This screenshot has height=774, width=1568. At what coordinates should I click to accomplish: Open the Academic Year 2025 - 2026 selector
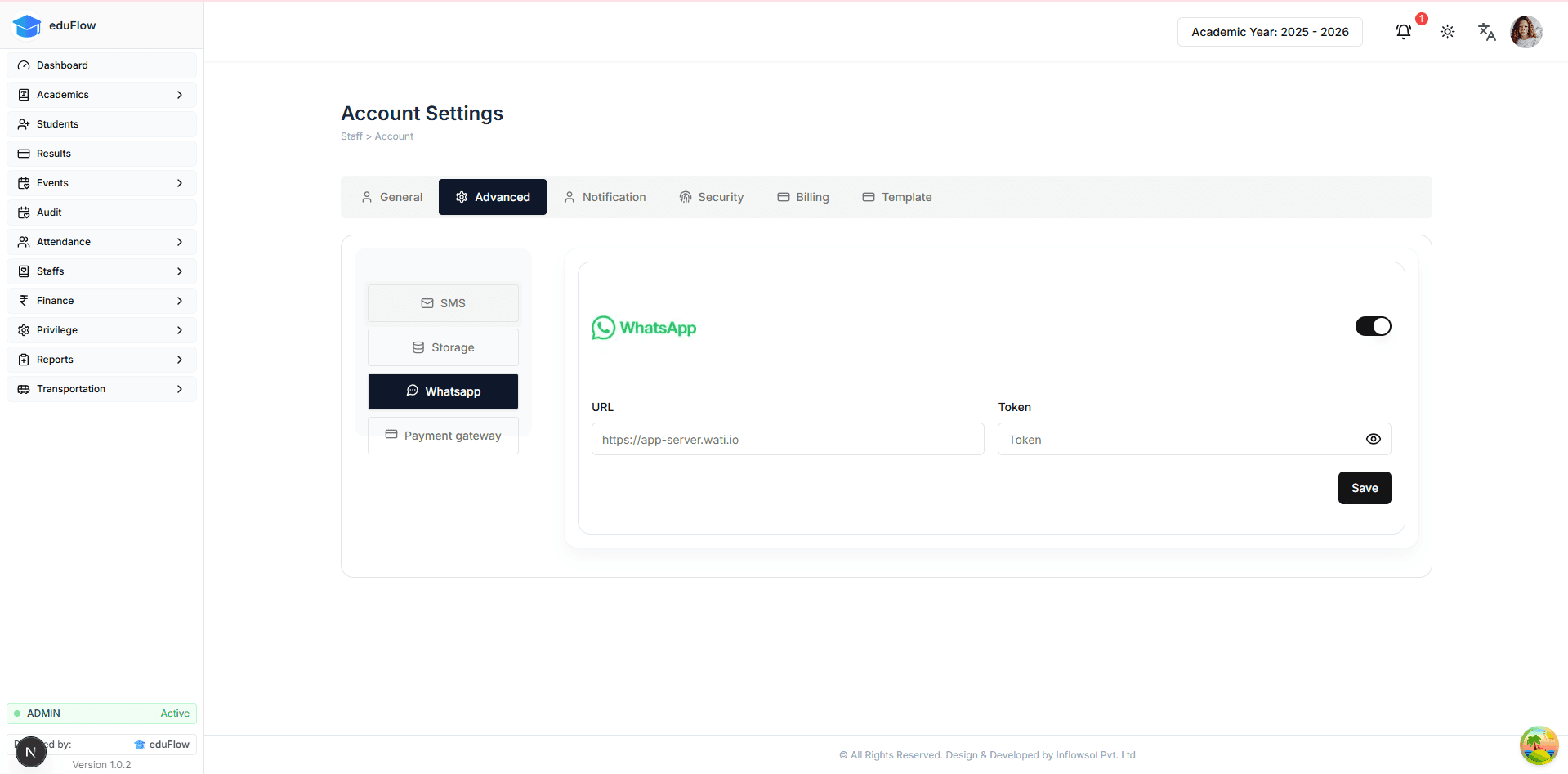pyautogui.click(x=1269, y=32)
